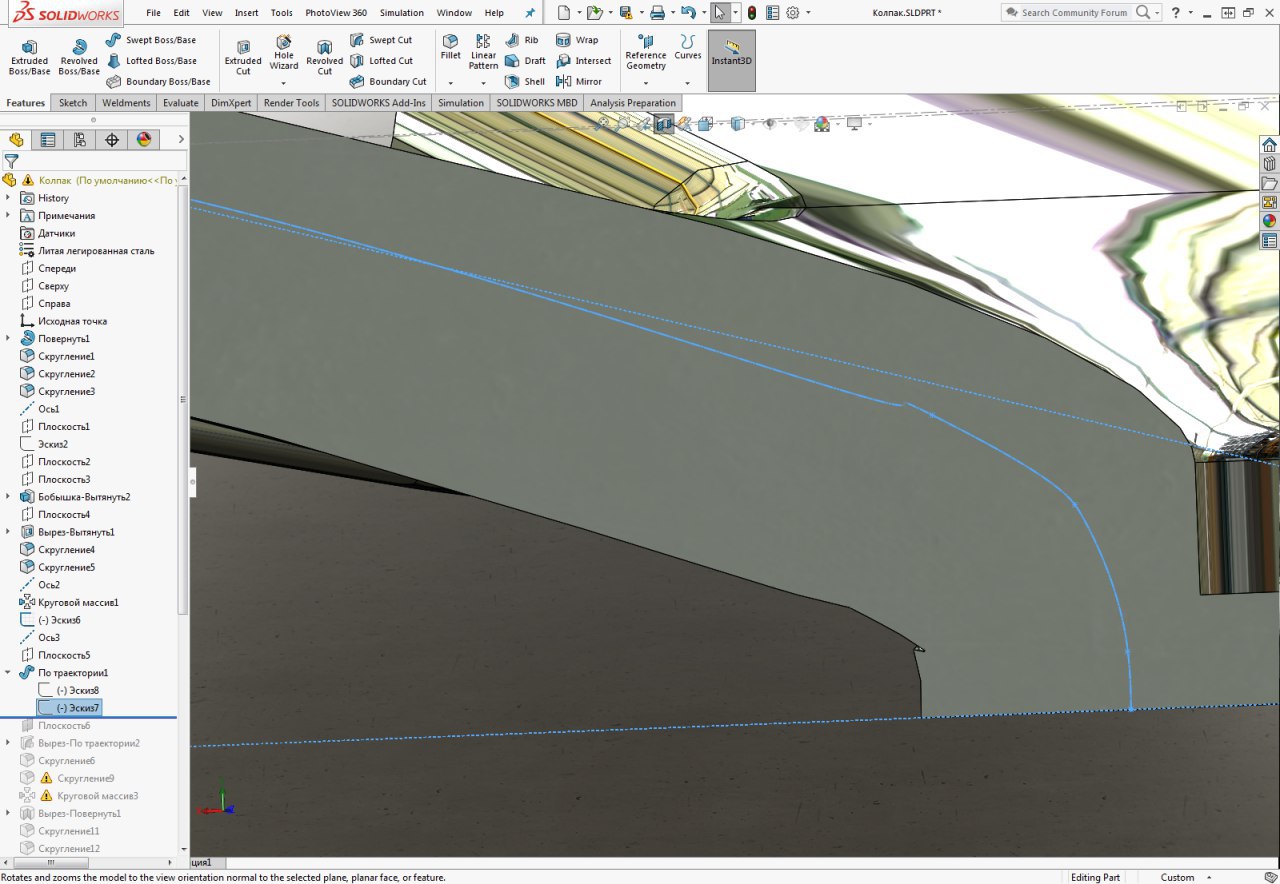The height and width of the screenshot is (884, 1280).
Task: Expand the Бобышка-Вытянуть2 feature node
Action: [x=8, y=497]
